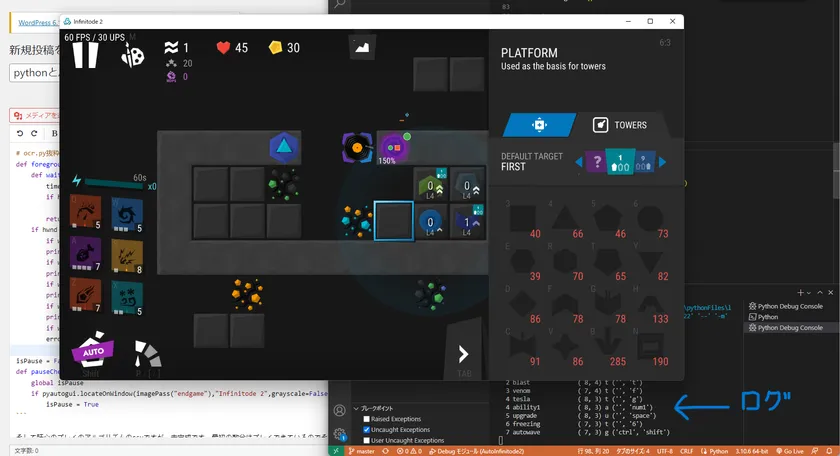Select the highlighted empty platform tile
840x456 pixels.
pyautogui.click(x=394, y=221)
